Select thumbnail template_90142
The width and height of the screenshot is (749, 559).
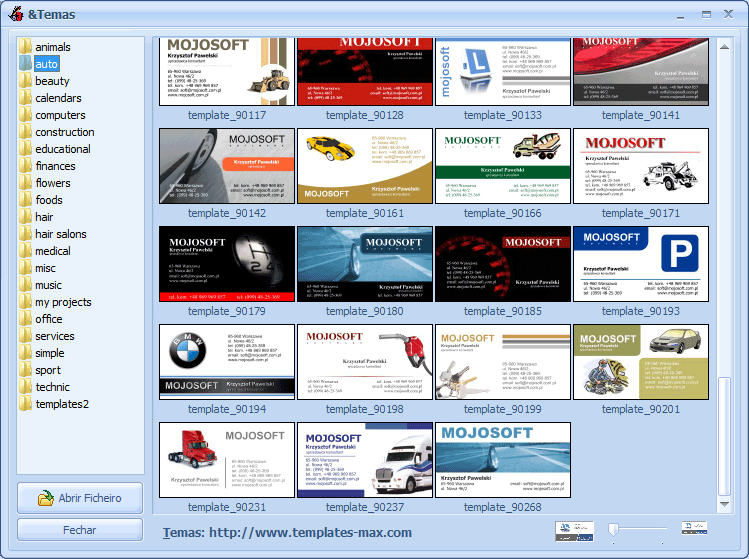tap(227, 166)
